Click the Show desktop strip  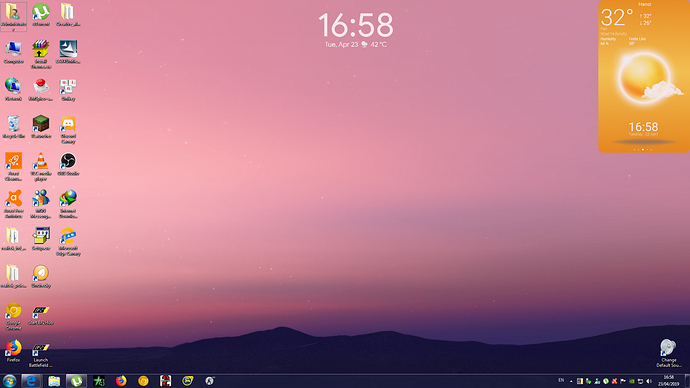pyautogui.click(x=687, y=381)
